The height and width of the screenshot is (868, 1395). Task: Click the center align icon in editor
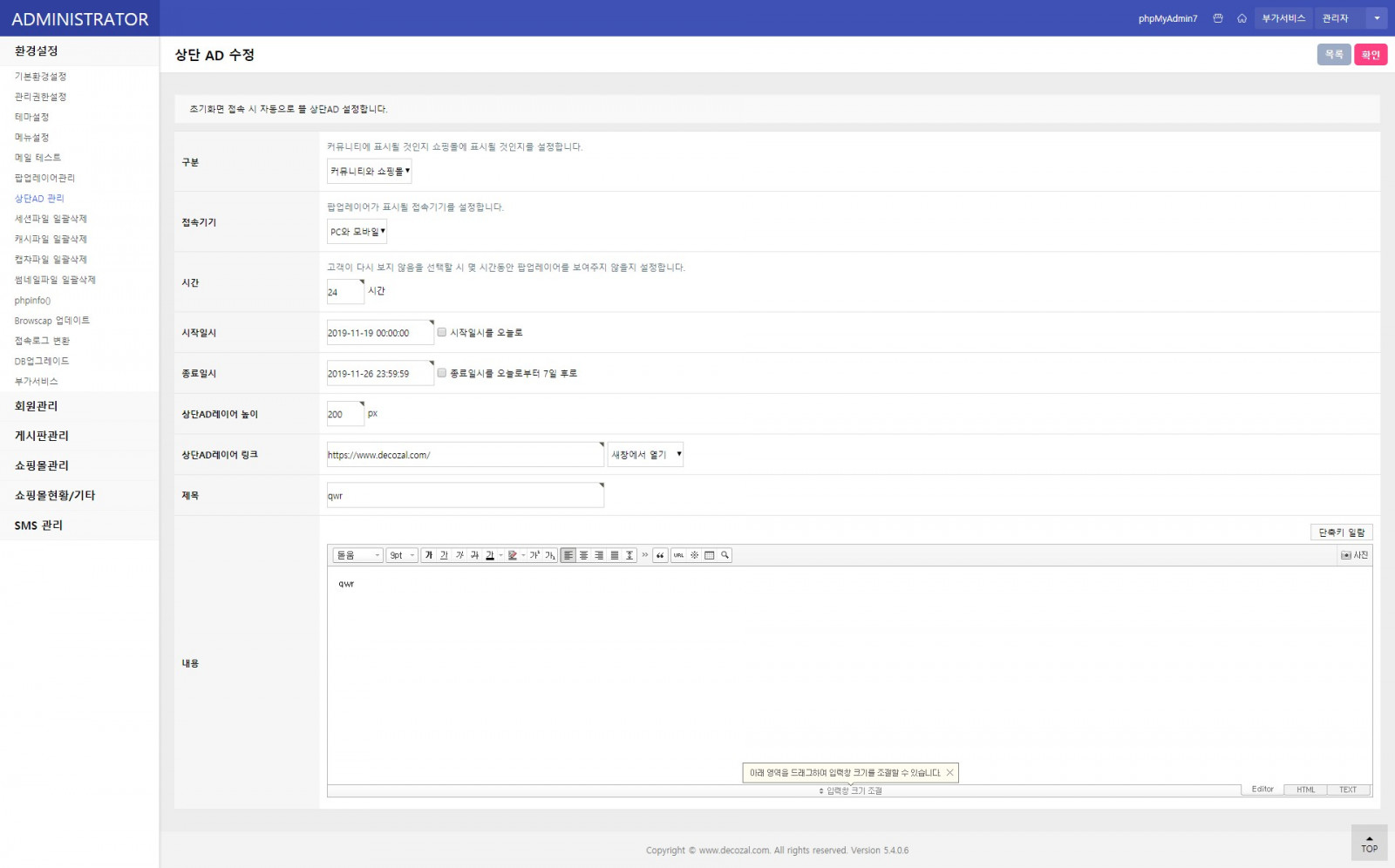coord(584,555)
